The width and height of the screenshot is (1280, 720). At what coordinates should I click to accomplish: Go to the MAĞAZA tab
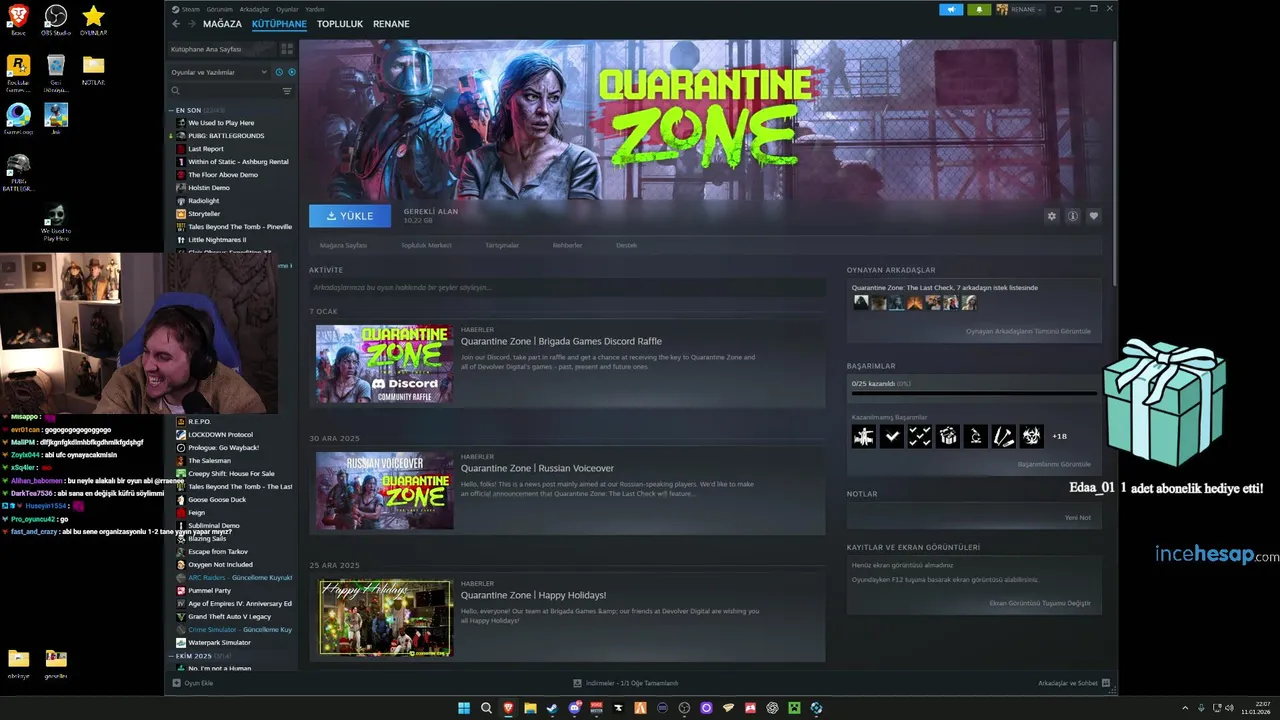tap(222, 24)
